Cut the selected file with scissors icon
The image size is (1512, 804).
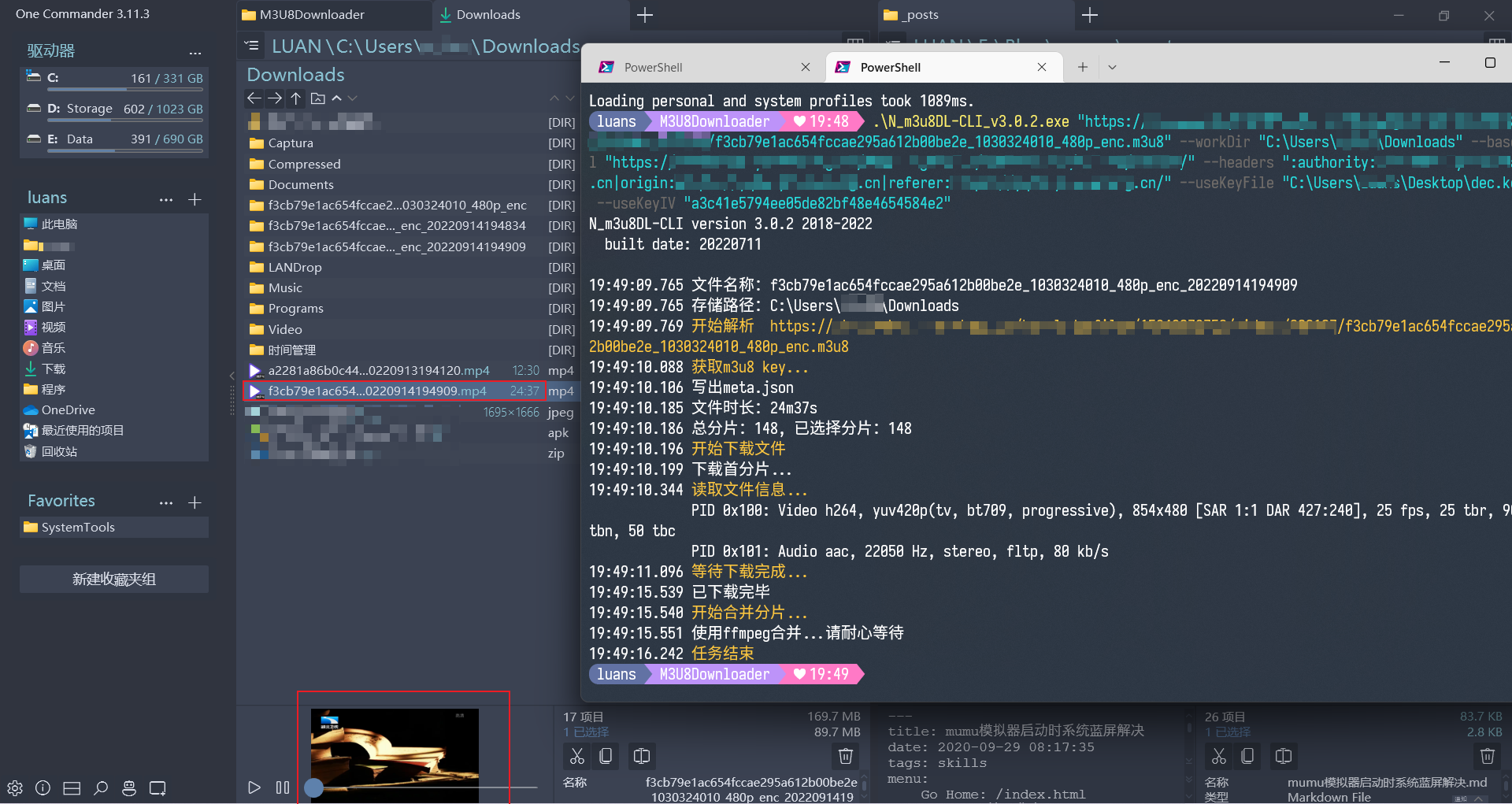coord(577,756)
